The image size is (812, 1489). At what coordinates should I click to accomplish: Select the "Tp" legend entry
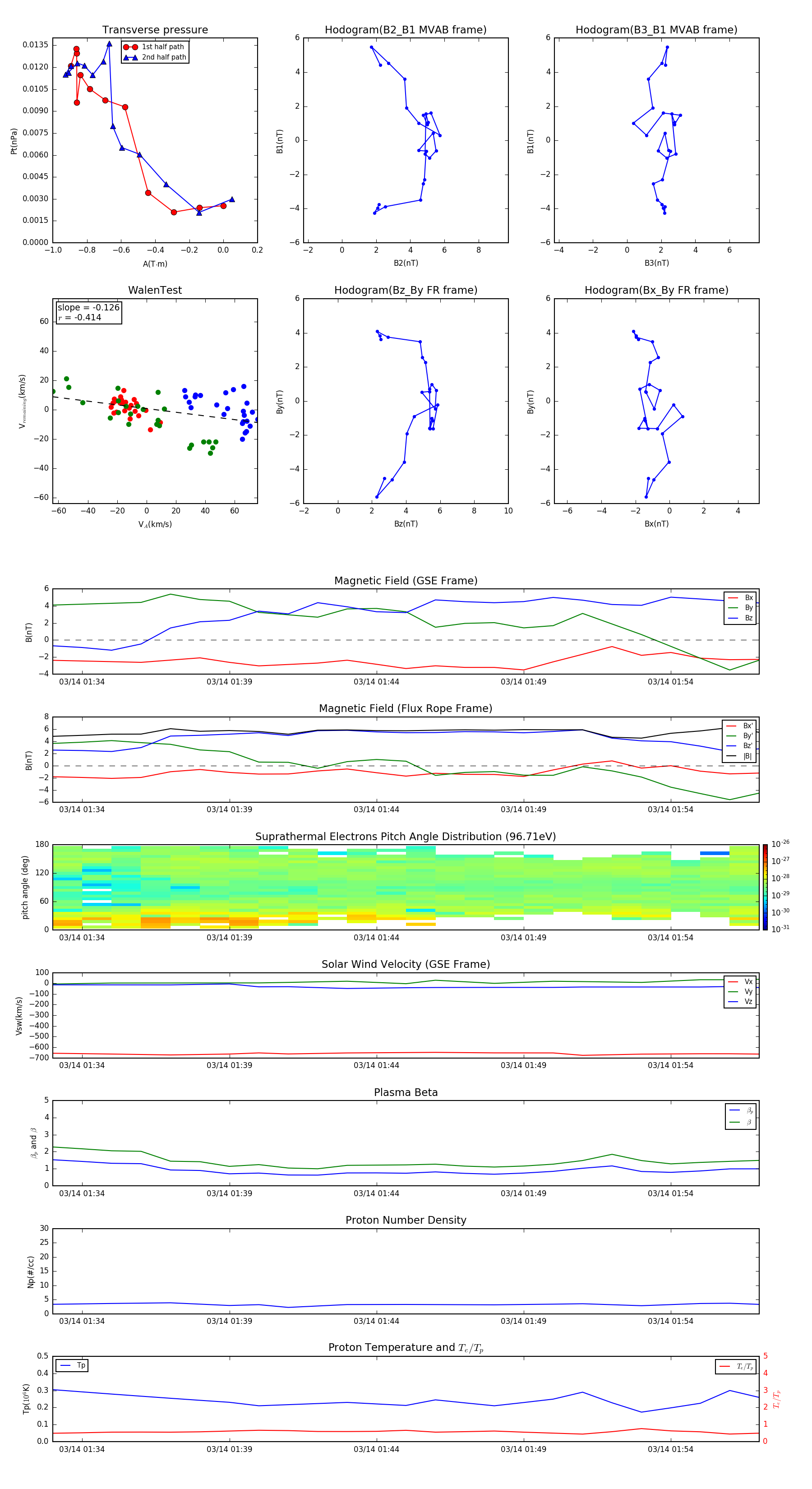click(x=74, y=1365)
